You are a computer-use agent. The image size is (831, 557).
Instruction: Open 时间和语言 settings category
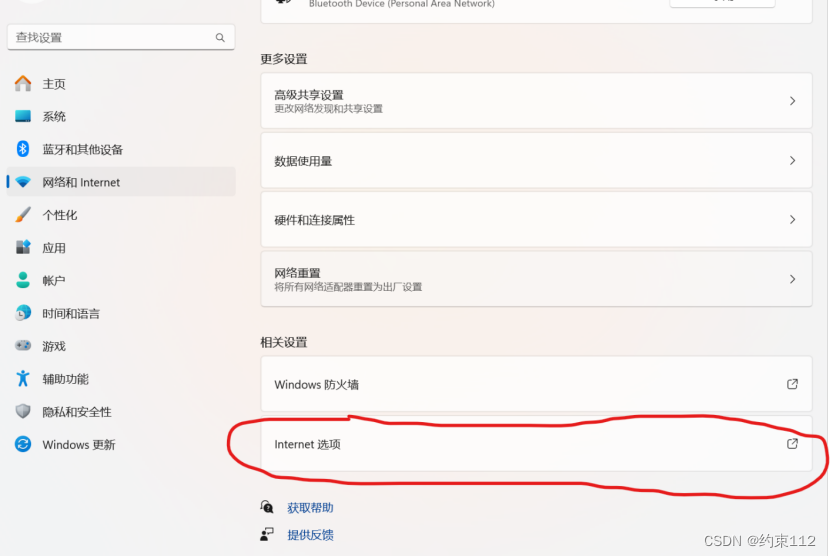(121, 313)
